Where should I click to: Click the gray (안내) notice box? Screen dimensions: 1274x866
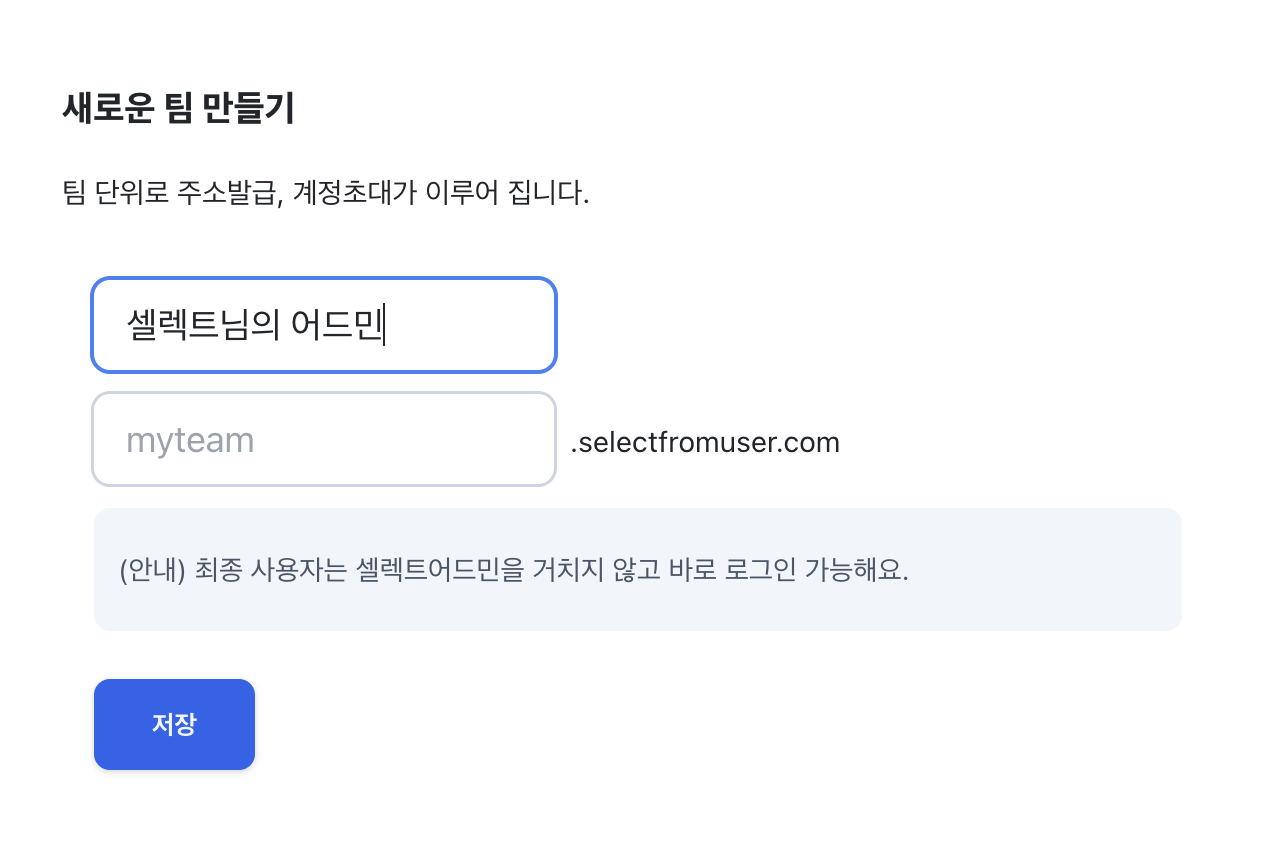pyautogui.click(x=638, y=569)
